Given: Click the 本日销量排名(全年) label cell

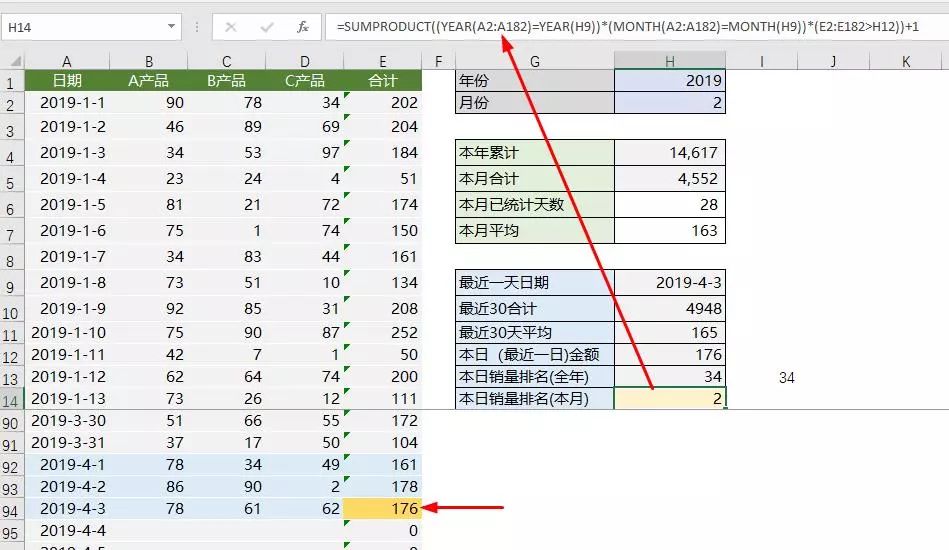Looking at the screenshot, I should [534, 376].
